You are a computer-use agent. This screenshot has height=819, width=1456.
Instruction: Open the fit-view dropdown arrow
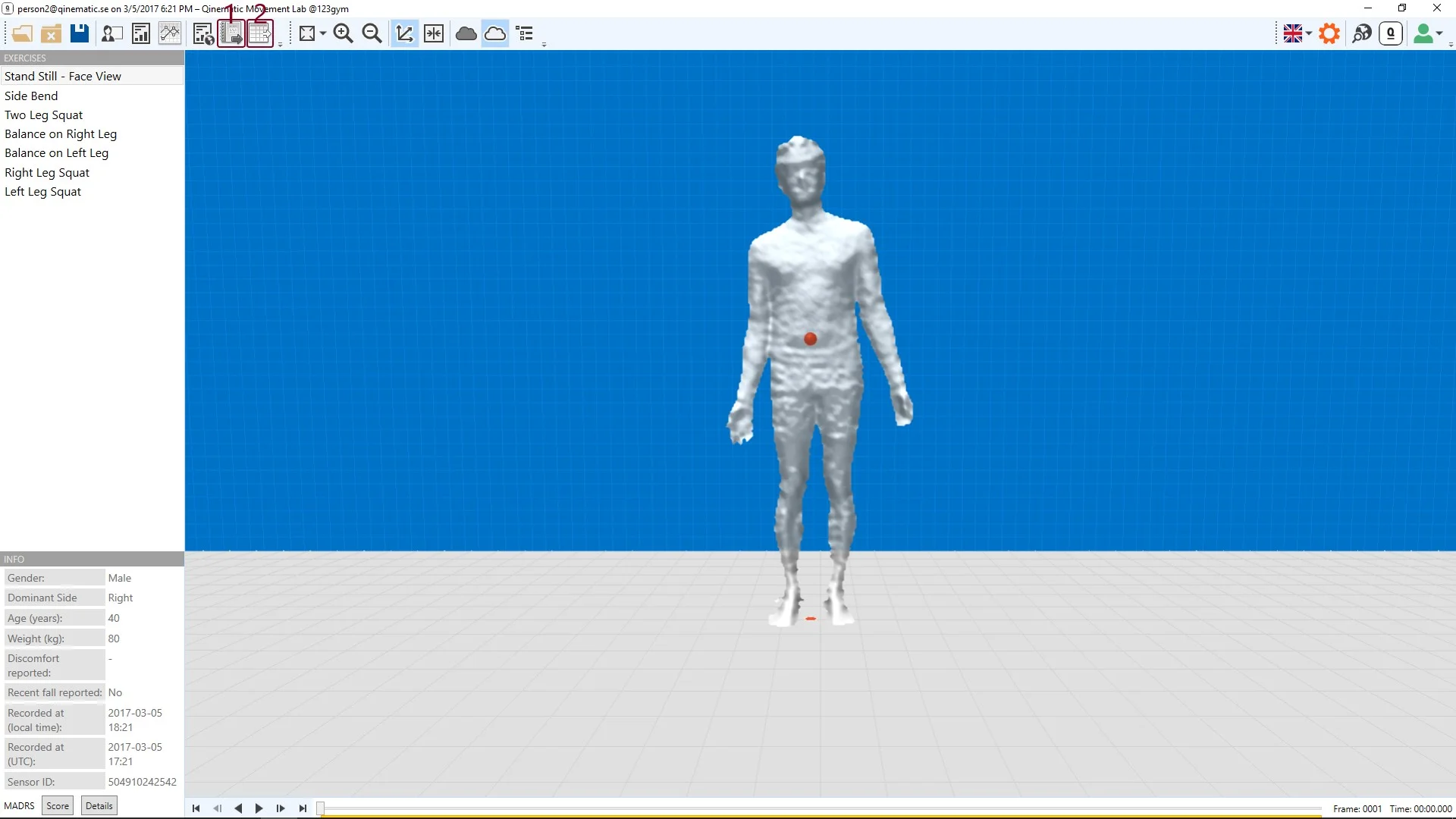tap(323, 33)
